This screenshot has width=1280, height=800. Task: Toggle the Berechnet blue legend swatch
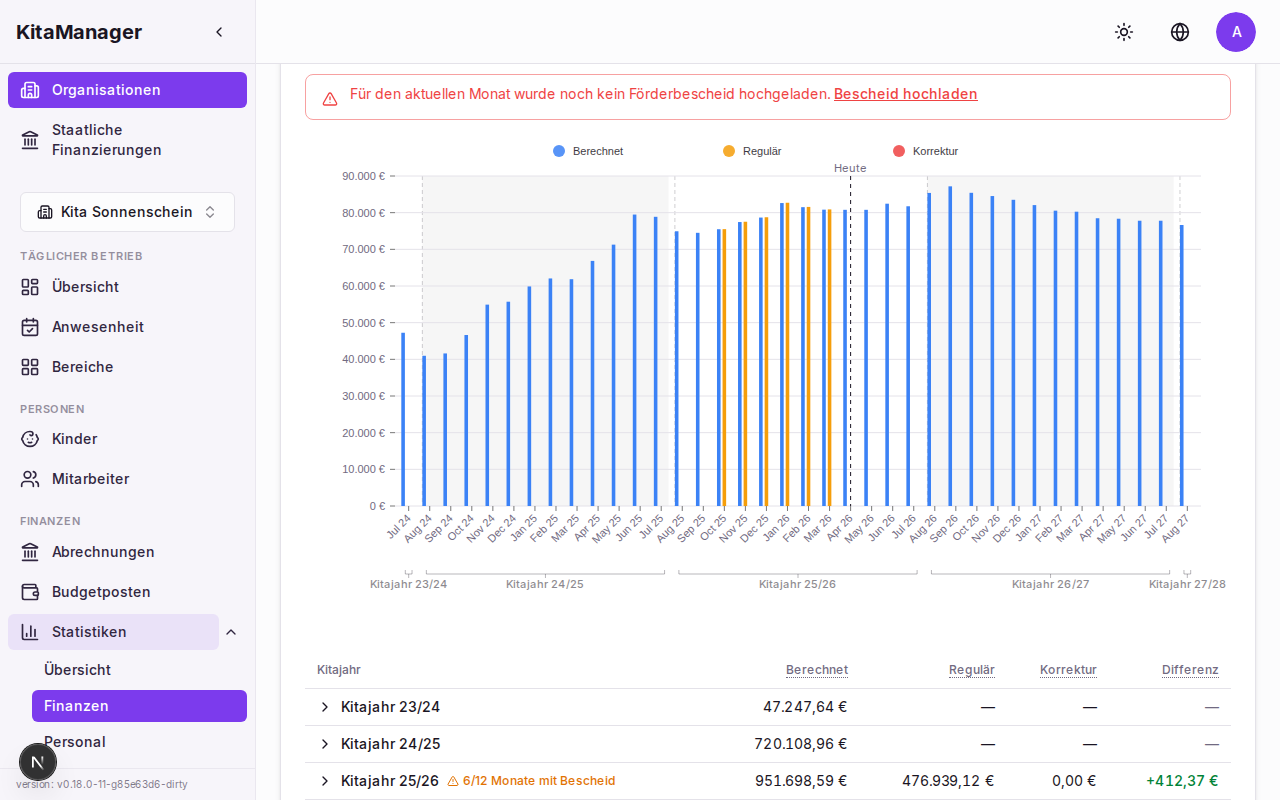[x=559, y=151]
